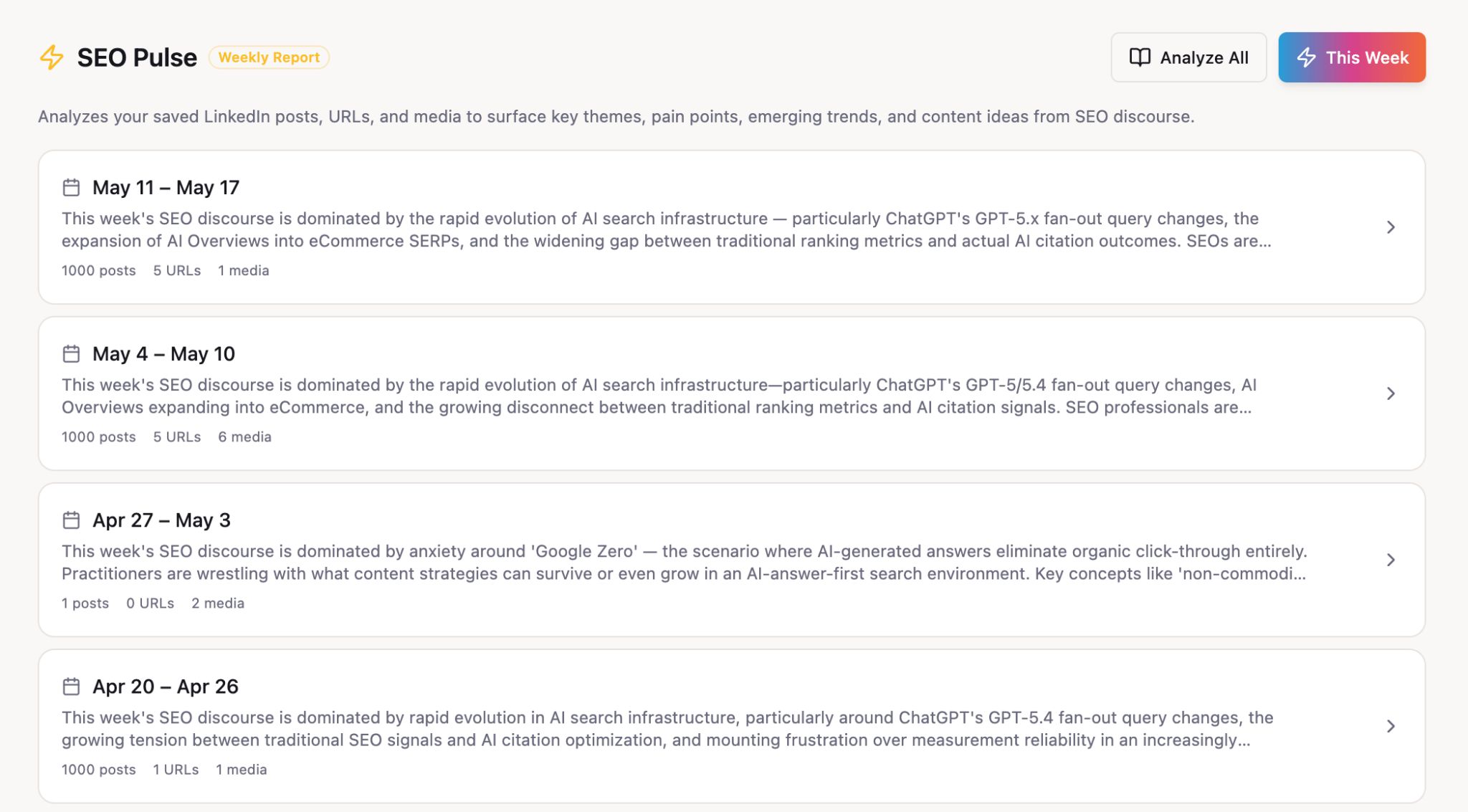Select '6 media' count in May 4 card
Viewport: 1468px width, 812px height.
244,437
